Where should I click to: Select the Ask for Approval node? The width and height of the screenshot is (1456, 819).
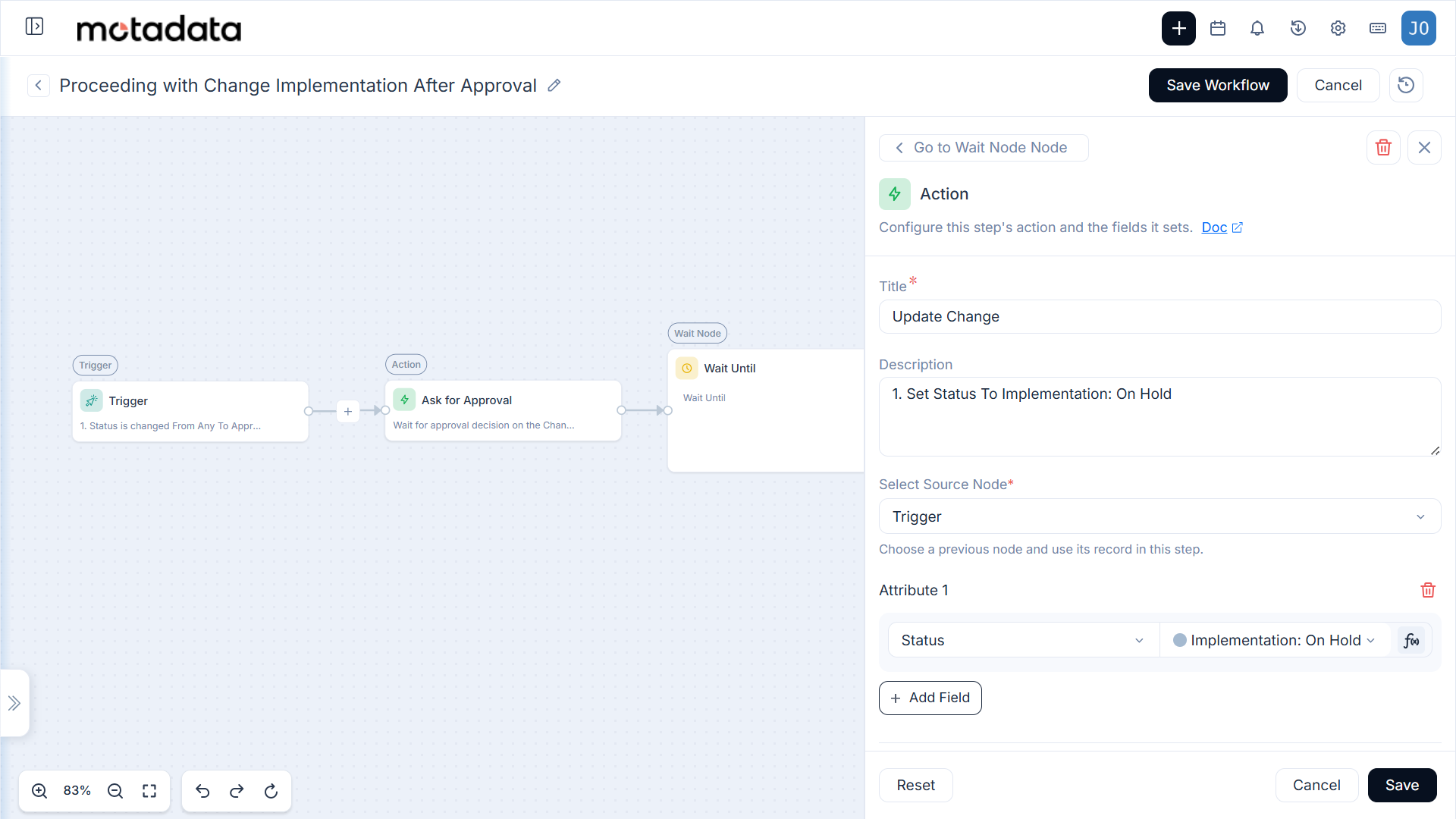tap(503, 410)
